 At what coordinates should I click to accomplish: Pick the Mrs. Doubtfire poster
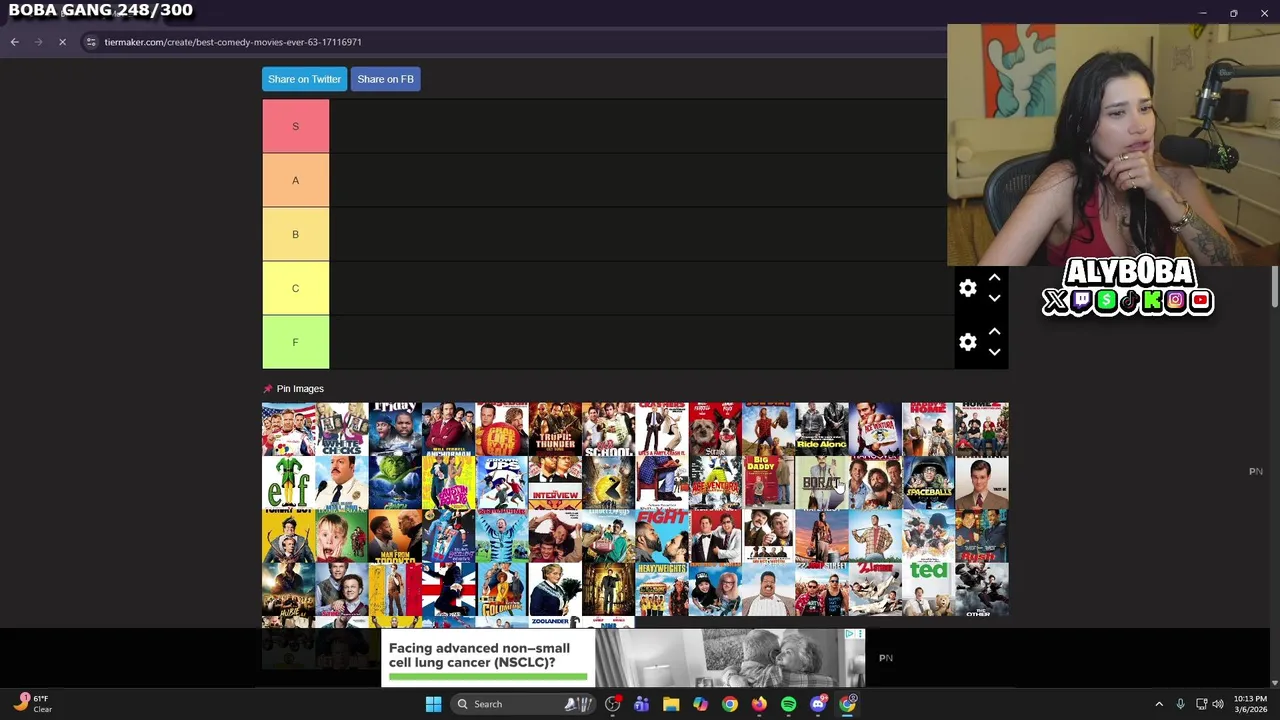[x=555, y=589]
